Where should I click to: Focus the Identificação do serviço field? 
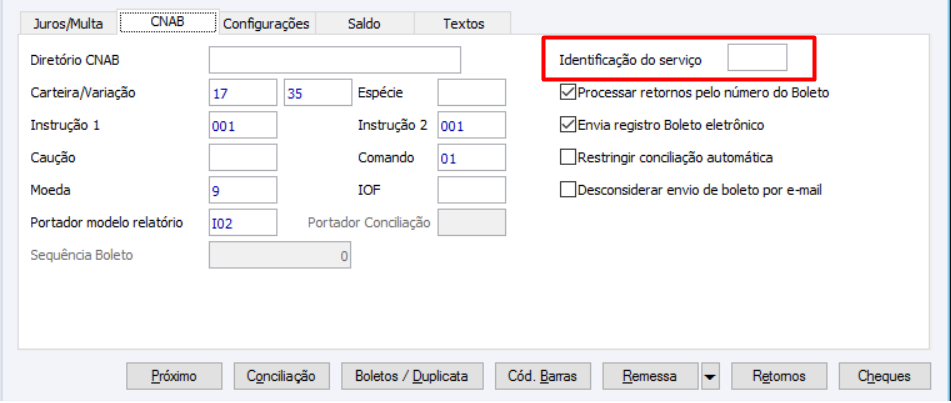[757, 59]
